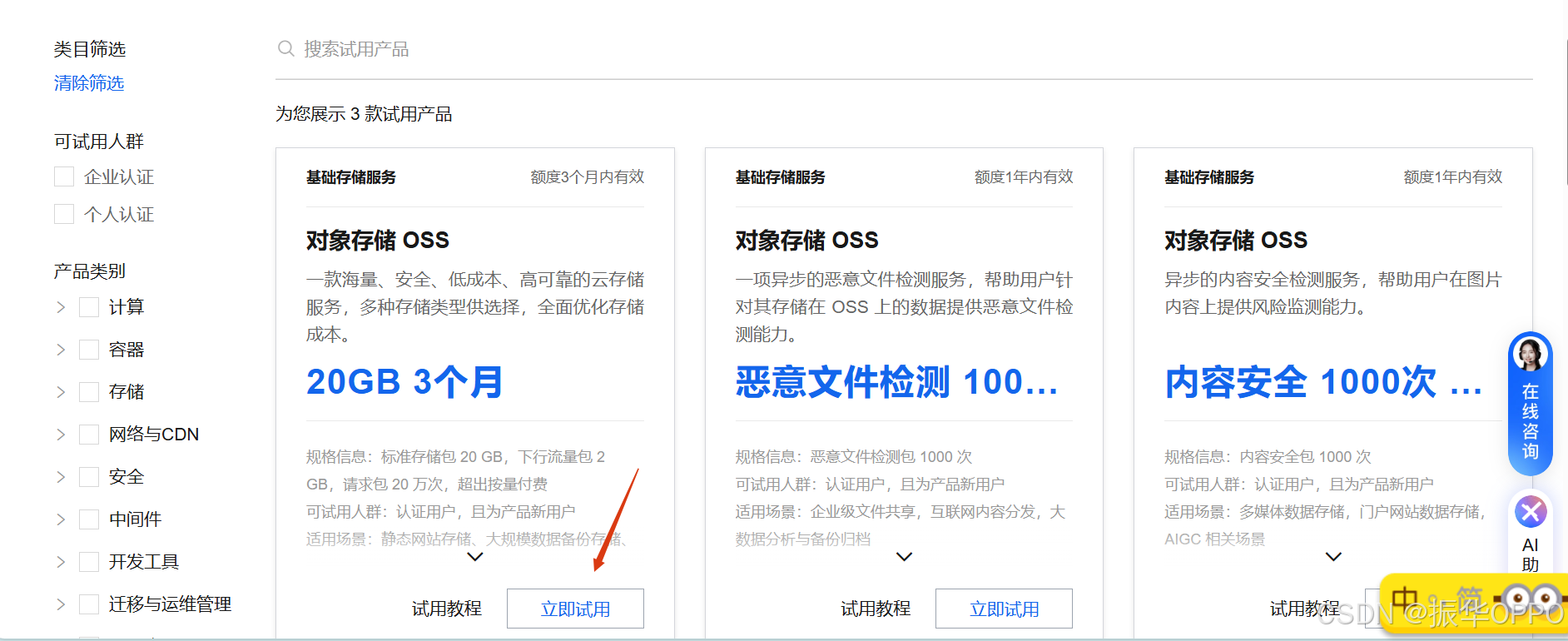Check the 存储 category box
This screenshot has height=641, width=1568.
tap(89, 392)
